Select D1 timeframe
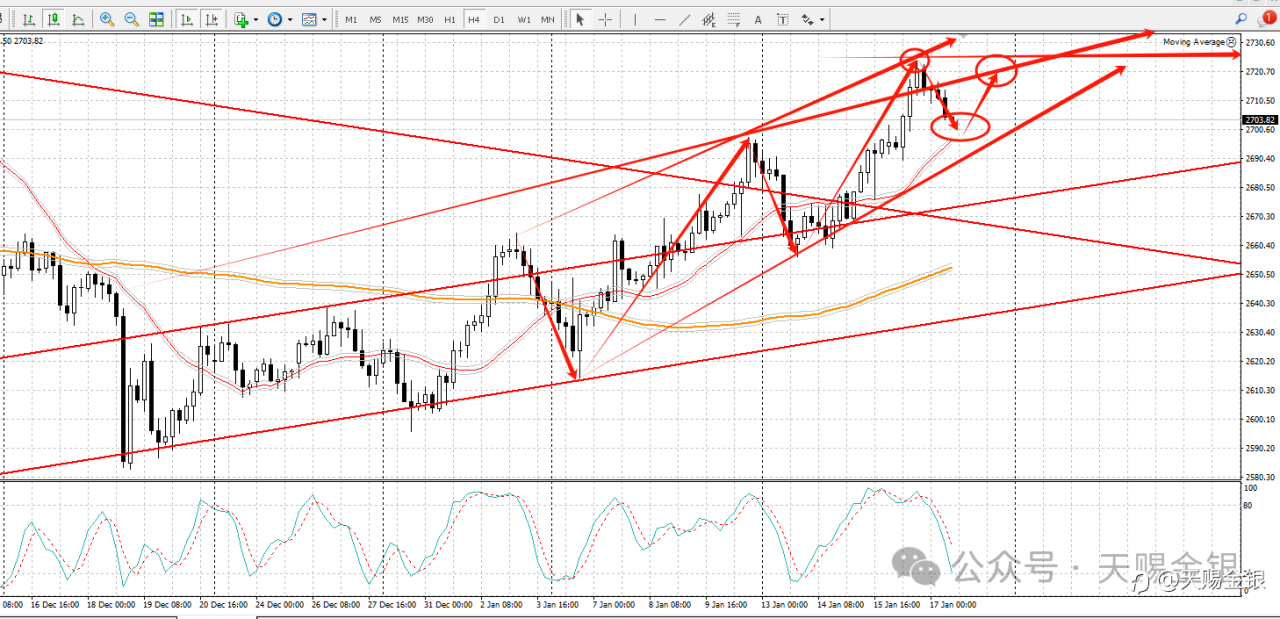 [x=498, y=19]
